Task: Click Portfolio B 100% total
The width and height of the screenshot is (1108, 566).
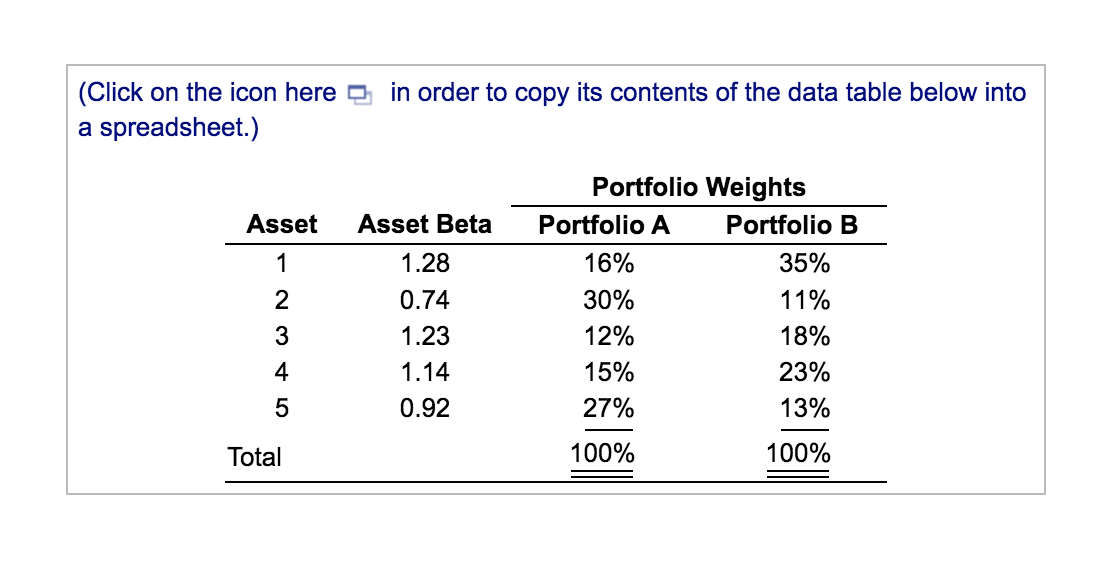Action: pyautogui.click(x=798, y=453)
